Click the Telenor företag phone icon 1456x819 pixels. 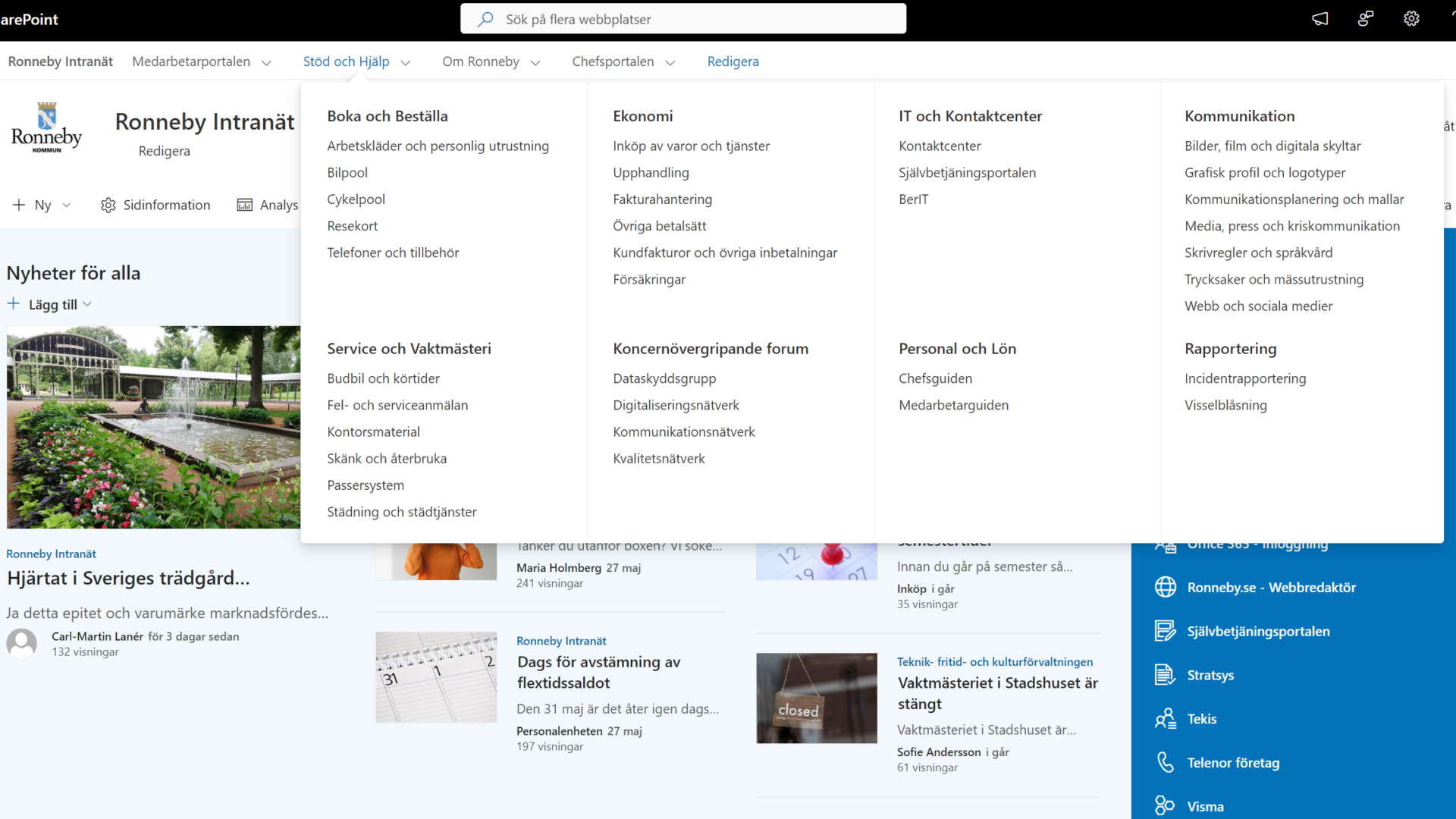[1166, 762]
